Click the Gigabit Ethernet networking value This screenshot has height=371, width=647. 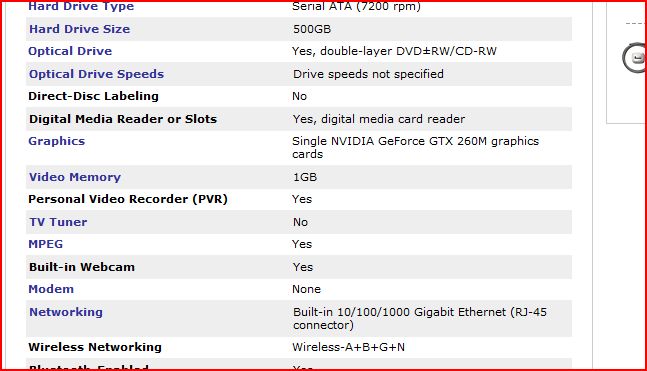point(420,319)
